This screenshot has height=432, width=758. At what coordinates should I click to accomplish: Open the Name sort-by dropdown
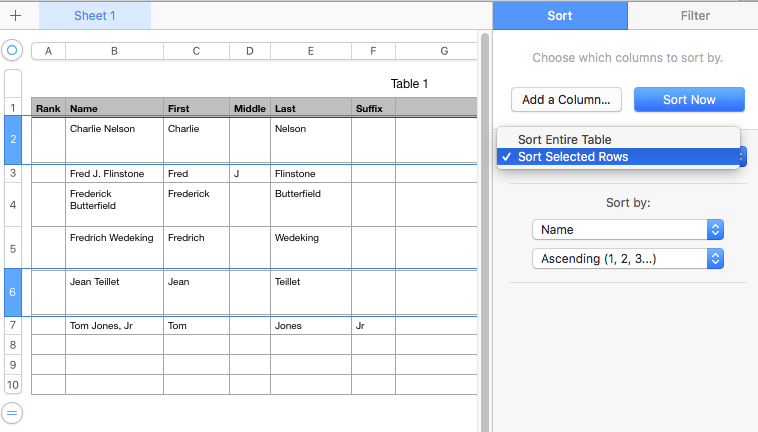point(627,230)
